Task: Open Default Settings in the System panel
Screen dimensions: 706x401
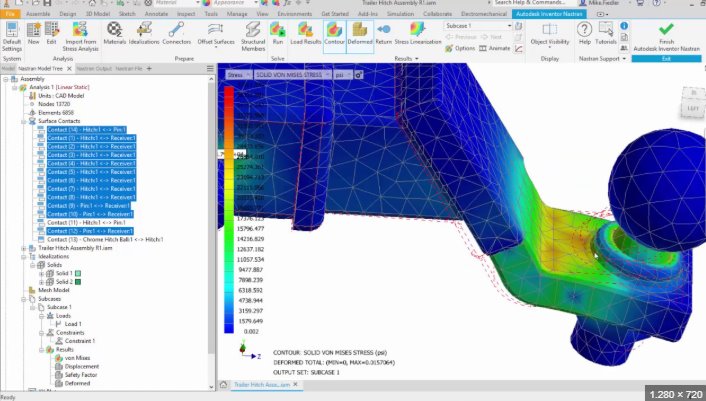Action: (x=12, y=36)
